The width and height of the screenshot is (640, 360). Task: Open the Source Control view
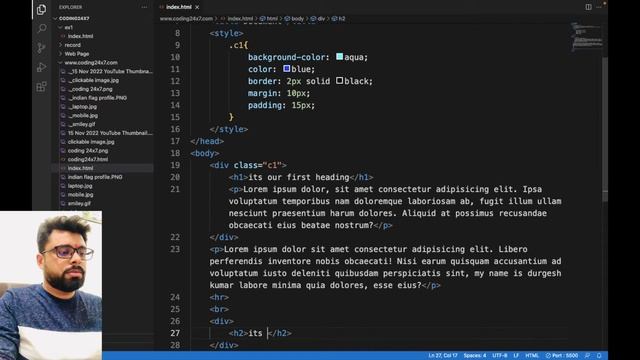[41, 48]
